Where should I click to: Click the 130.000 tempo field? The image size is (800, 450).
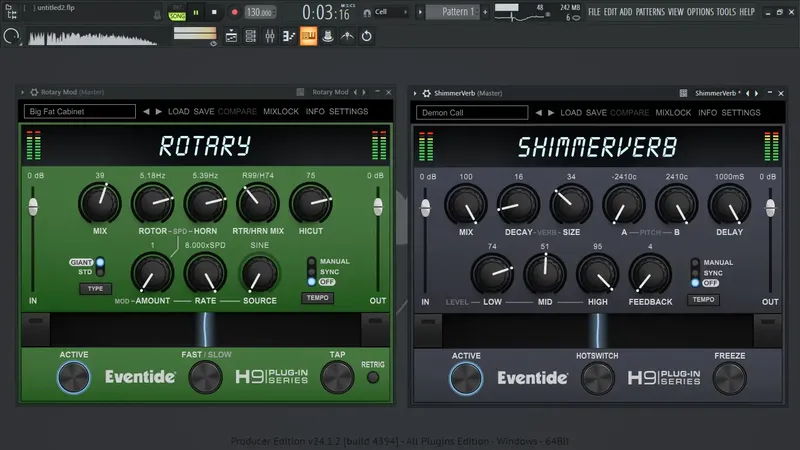(x=260, y=12)
